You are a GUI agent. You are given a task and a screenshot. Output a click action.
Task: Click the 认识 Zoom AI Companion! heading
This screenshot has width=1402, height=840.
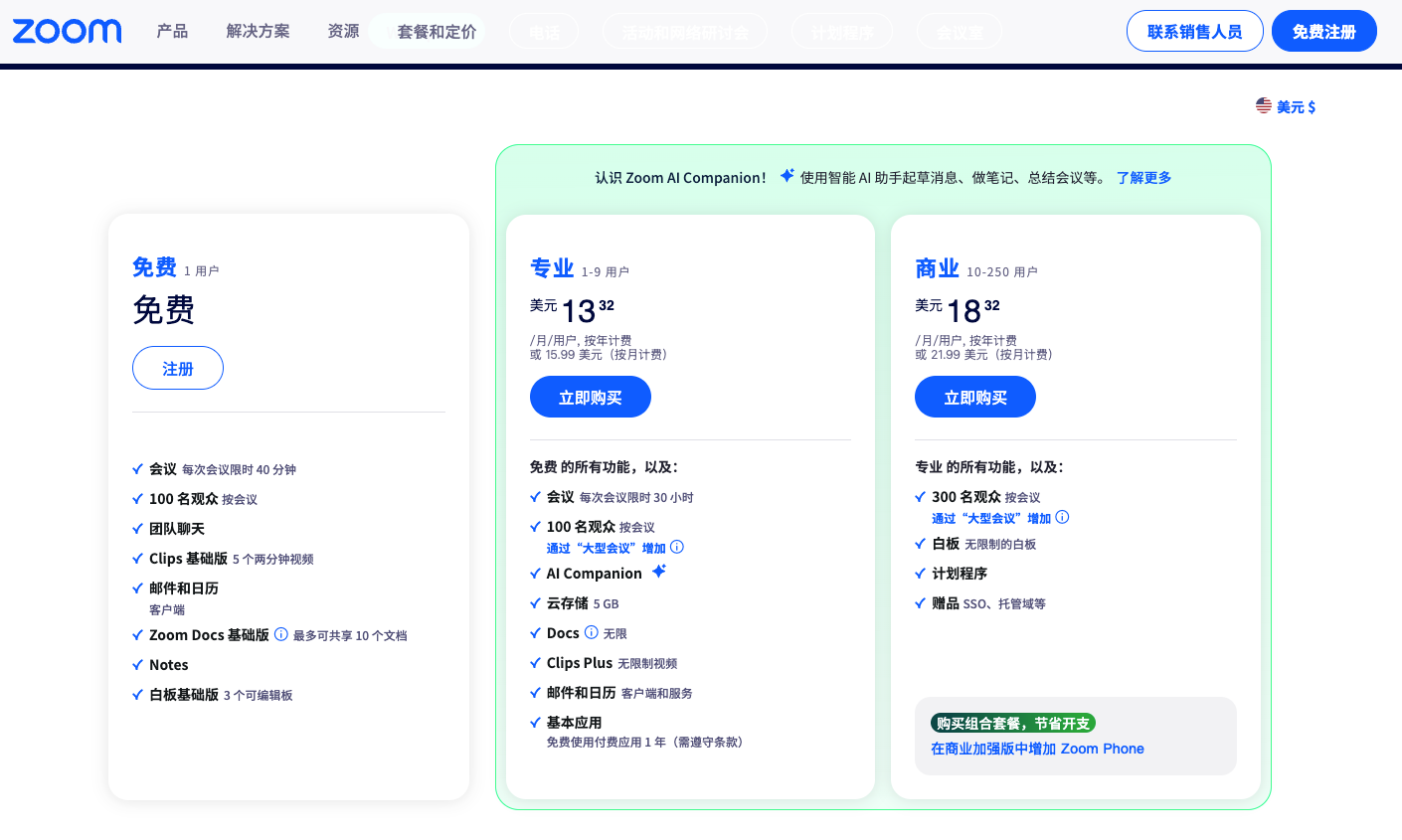pyautogui.click(x=681, y=178)
